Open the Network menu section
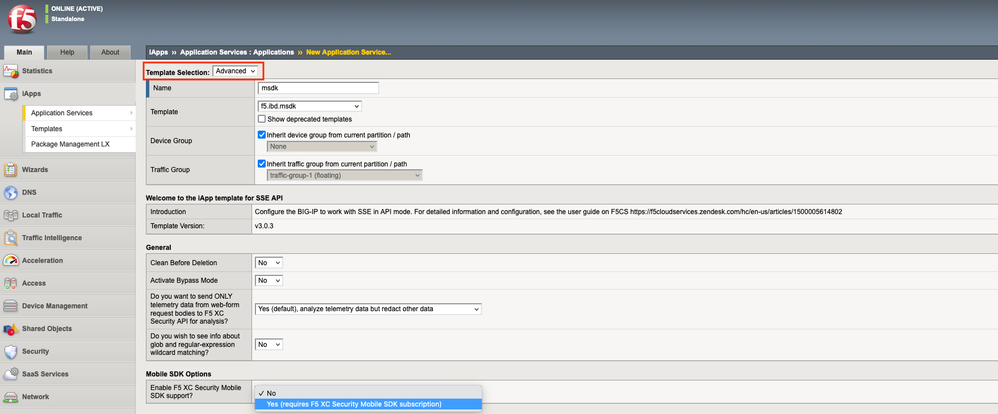Image resolution: width=998 pixels, height=414 pixels. [68, 397]
